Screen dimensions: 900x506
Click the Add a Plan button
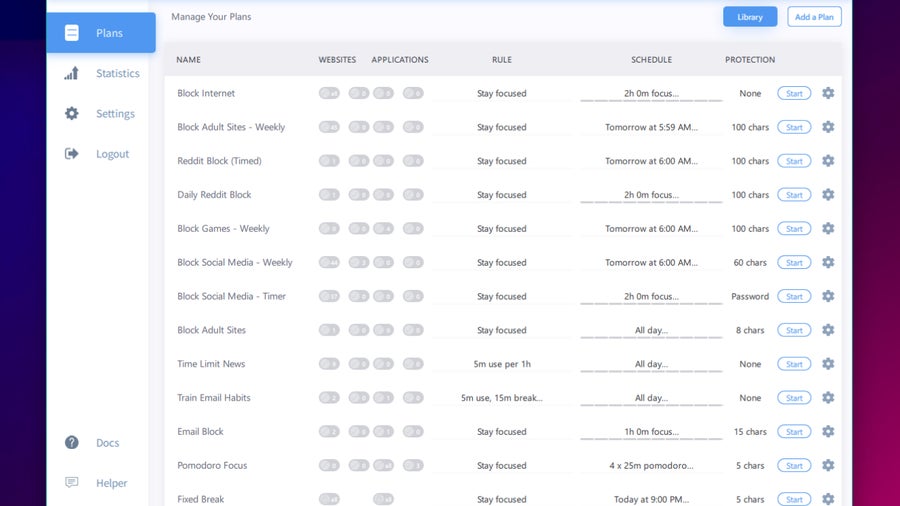813,17
